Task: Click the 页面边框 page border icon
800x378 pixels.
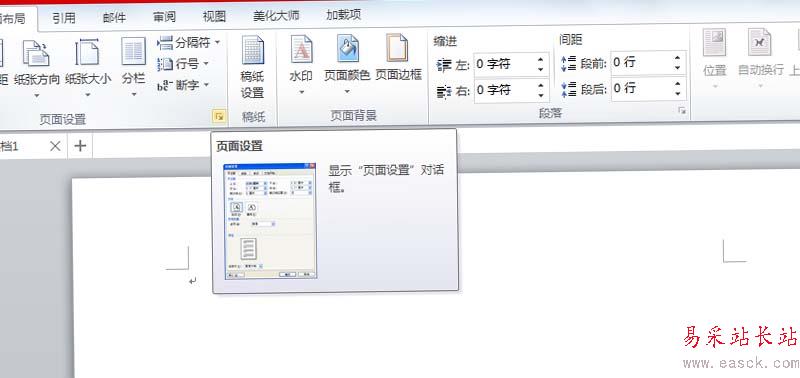Action: click(398, 47)
